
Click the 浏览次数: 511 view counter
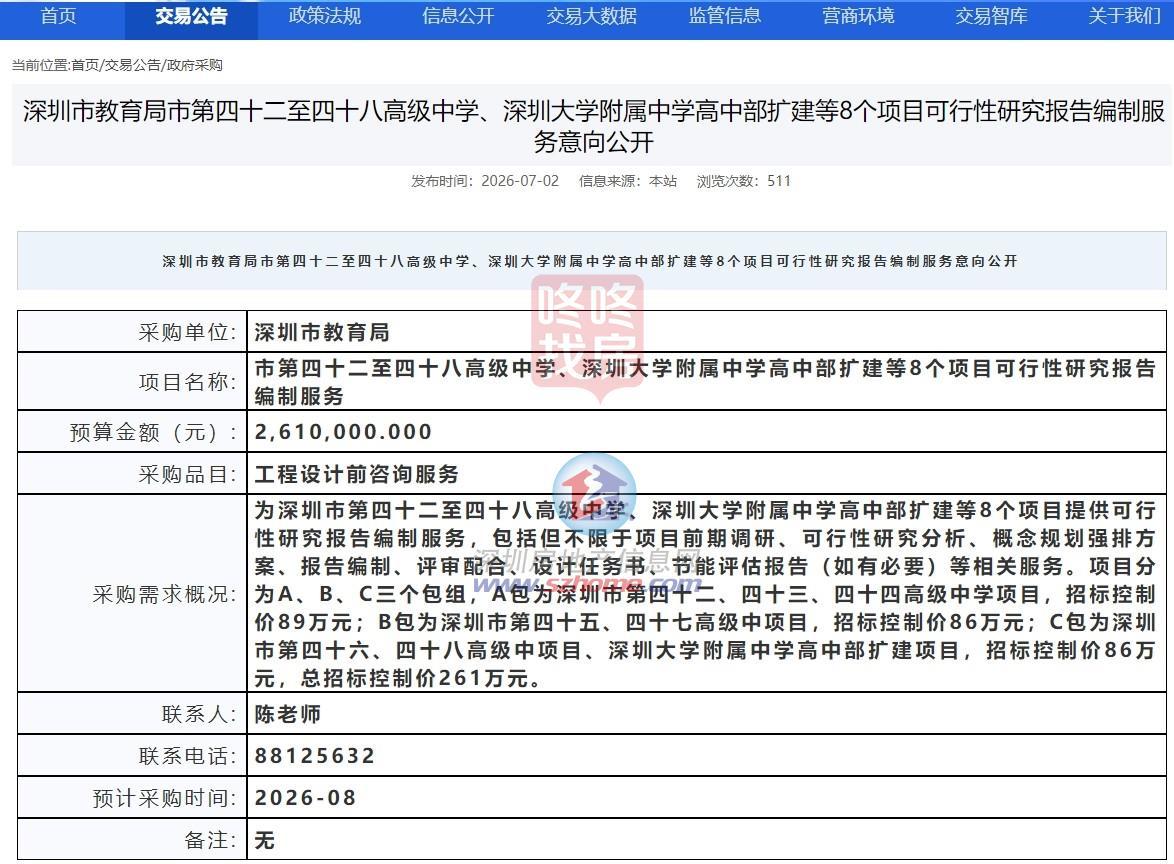(743, 181)
